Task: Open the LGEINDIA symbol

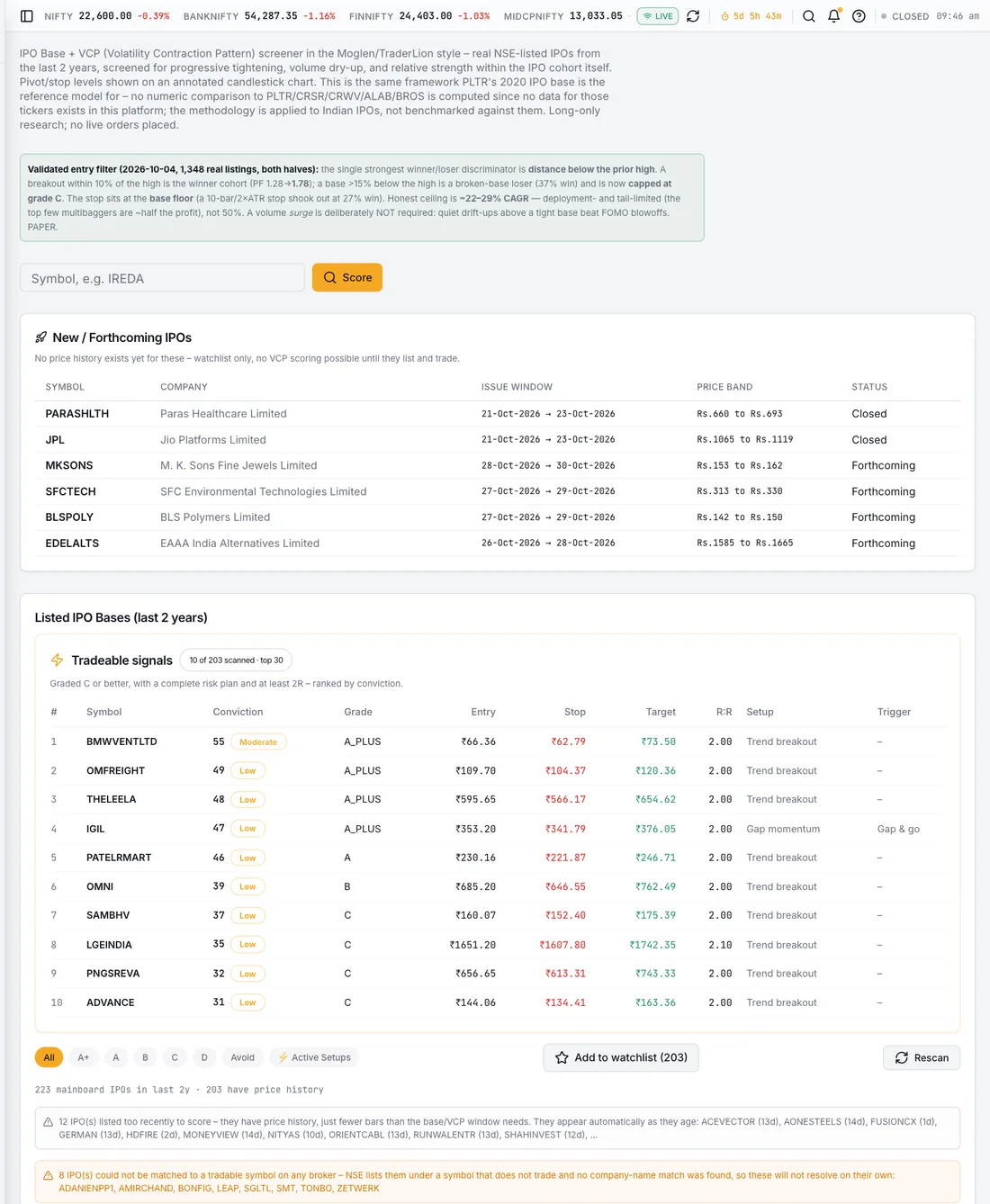Action: pyautogui.click(x=109, y=945)
